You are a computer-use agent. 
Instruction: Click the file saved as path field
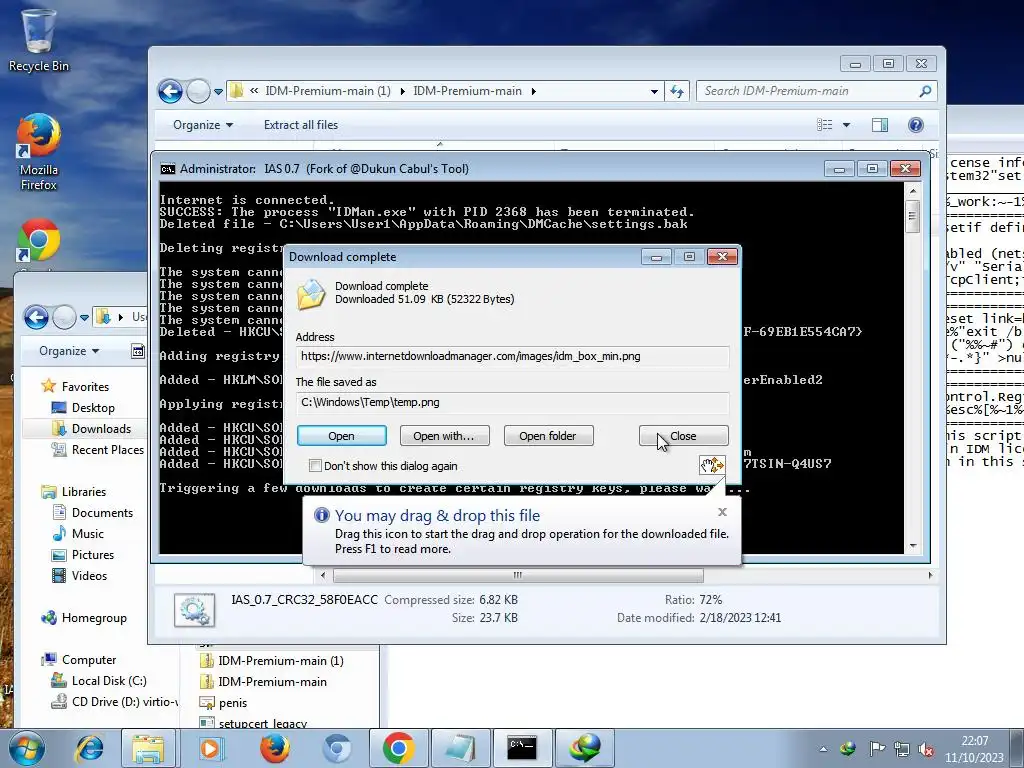pyautogui.click(x=512, y=402)
